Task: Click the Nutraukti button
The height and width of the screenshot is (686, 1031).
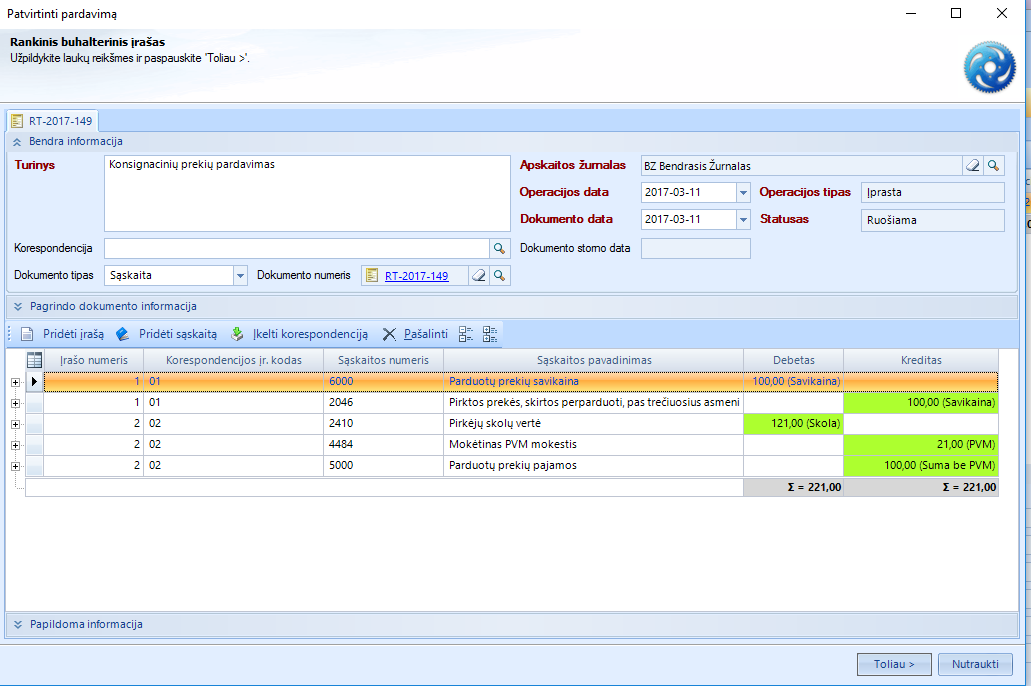Action: pos(975,664)
